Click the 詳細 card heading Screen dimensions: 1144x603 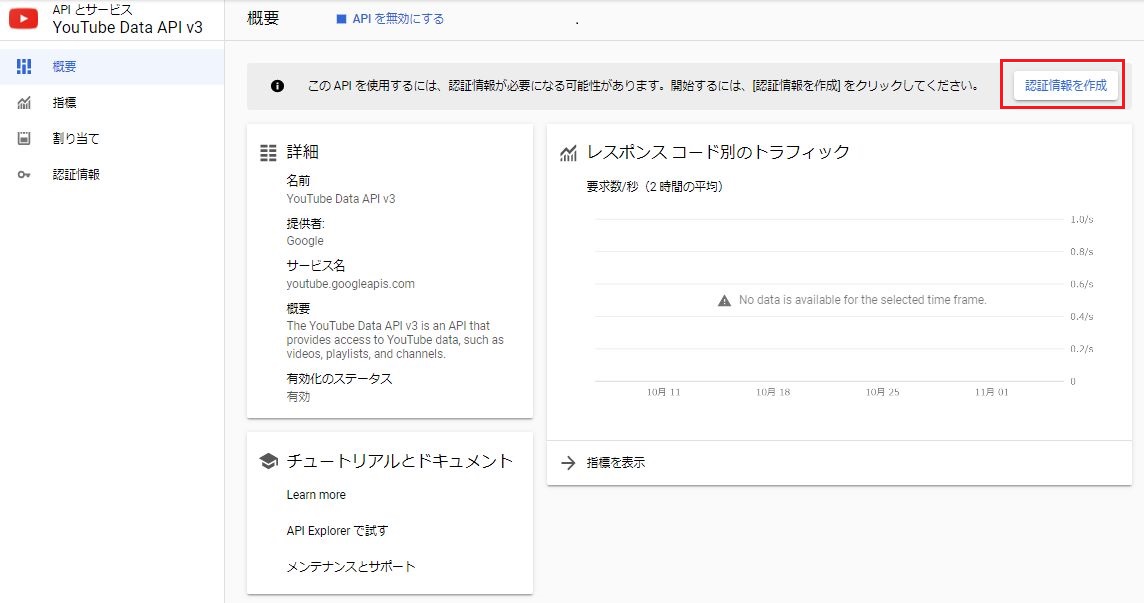[x=302, y=152]
